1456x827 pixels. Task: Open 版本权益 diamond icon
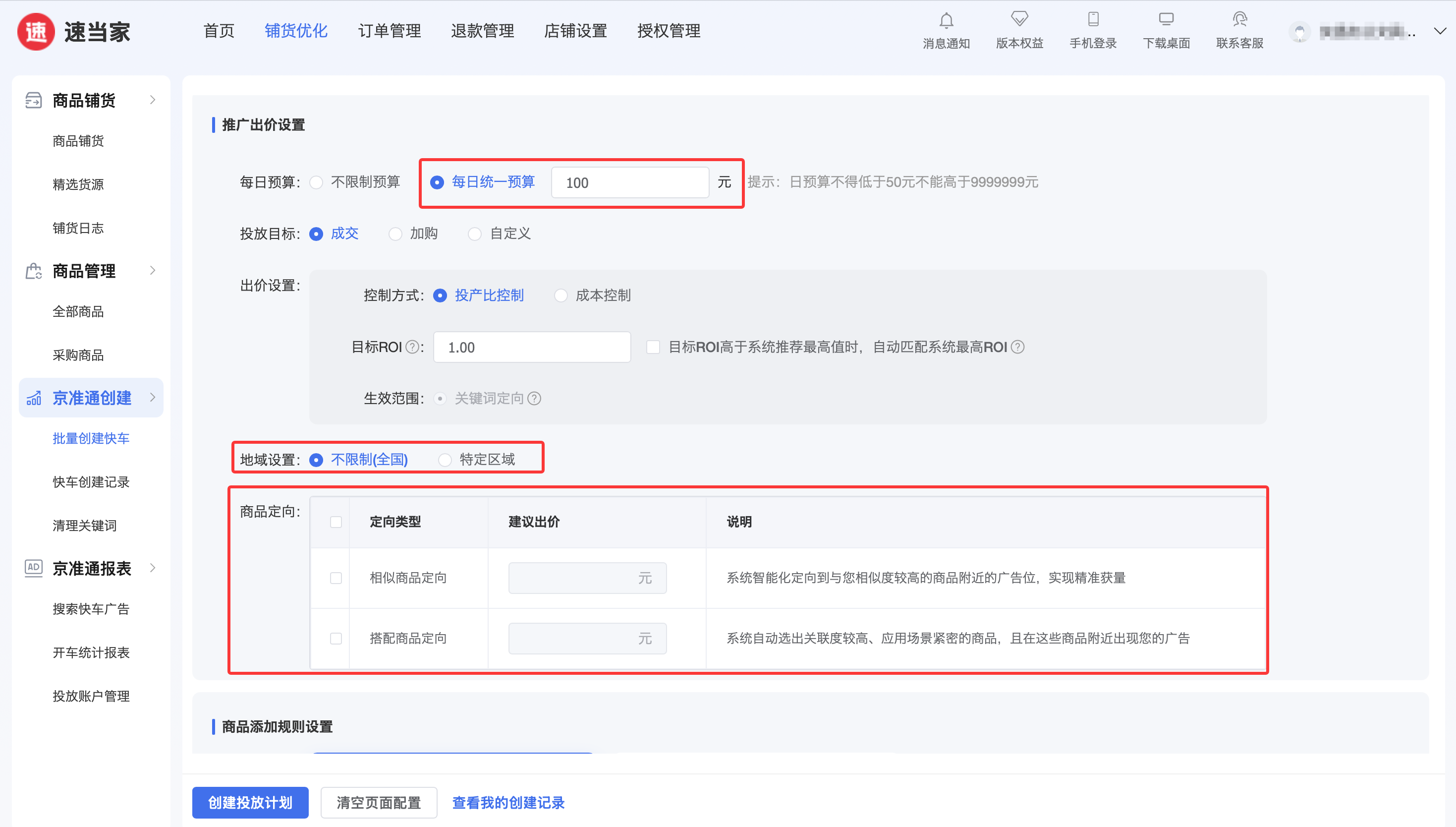[1019, 19]
